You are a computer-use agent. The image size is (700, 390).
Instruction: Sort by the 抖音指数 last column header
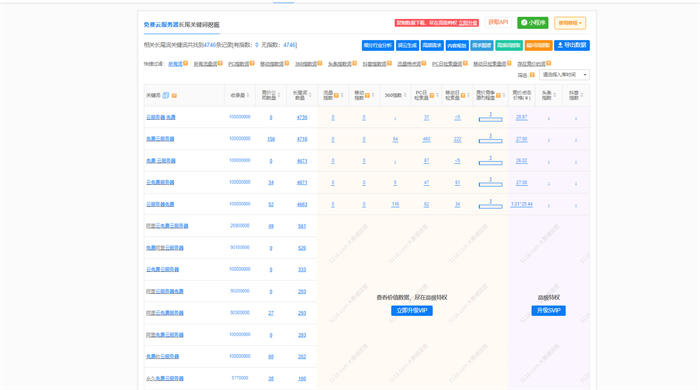(x=576, y=95)
